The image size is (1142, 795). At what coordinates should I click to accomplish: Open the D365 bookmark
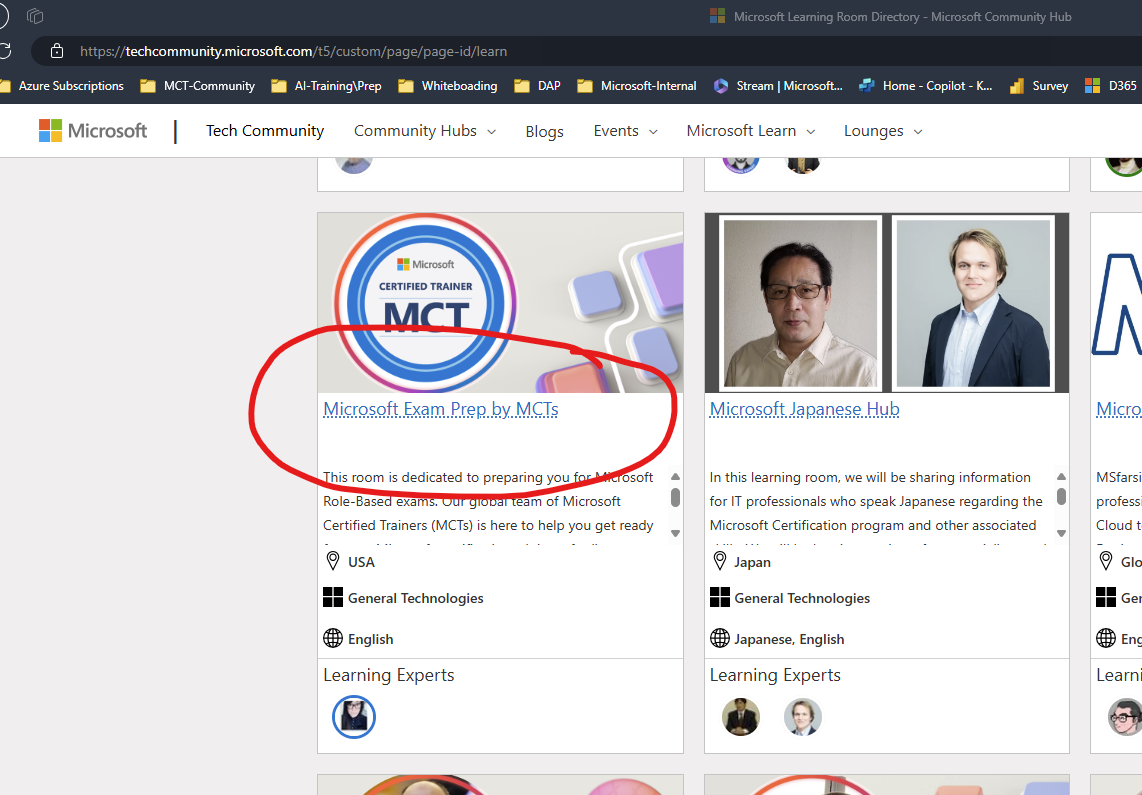(x=1111, y=86)
